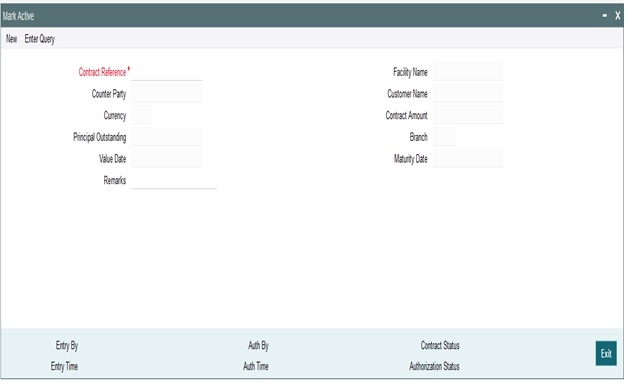Screen dimensions: 635x390
Task: Click the Customer Name field
Action: point(468,94)
